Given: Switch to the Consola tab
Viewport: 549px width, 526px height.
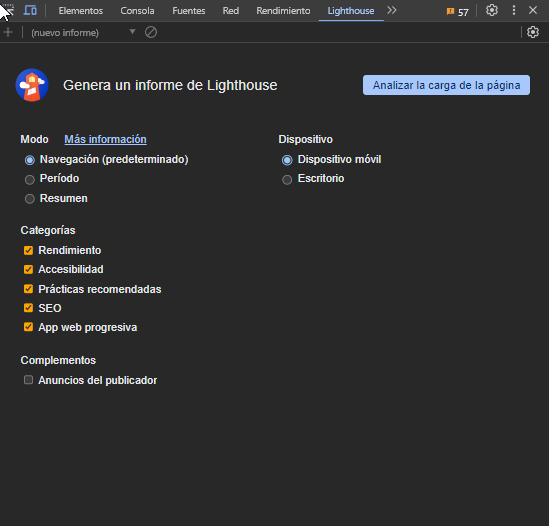Looking at the screenshot, I should point(137,11).
